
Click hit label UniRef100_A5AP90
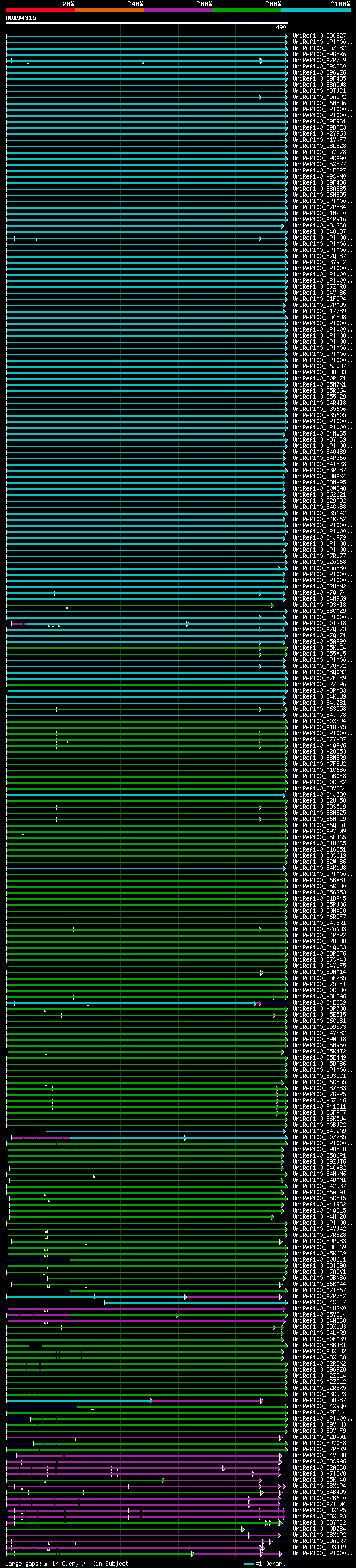(319, 641)
